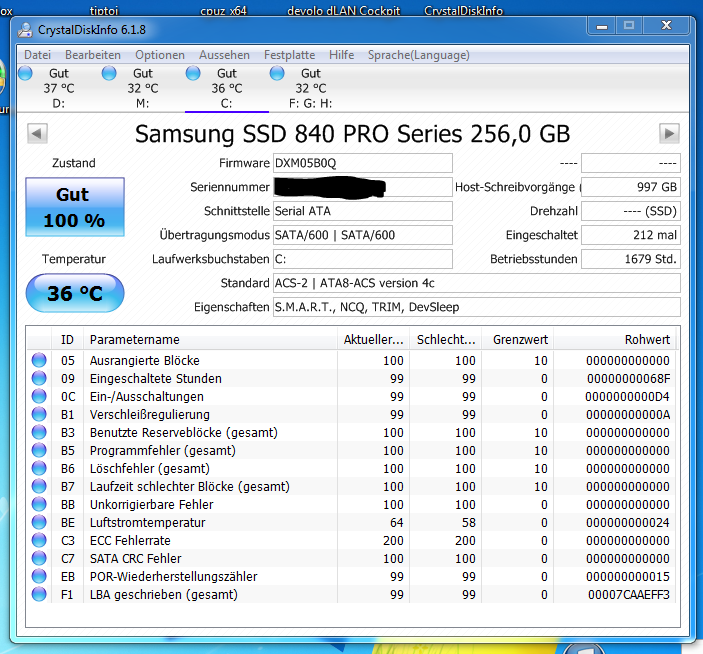Open the Datei menu

pyautogui.click(x=37, y=55)
